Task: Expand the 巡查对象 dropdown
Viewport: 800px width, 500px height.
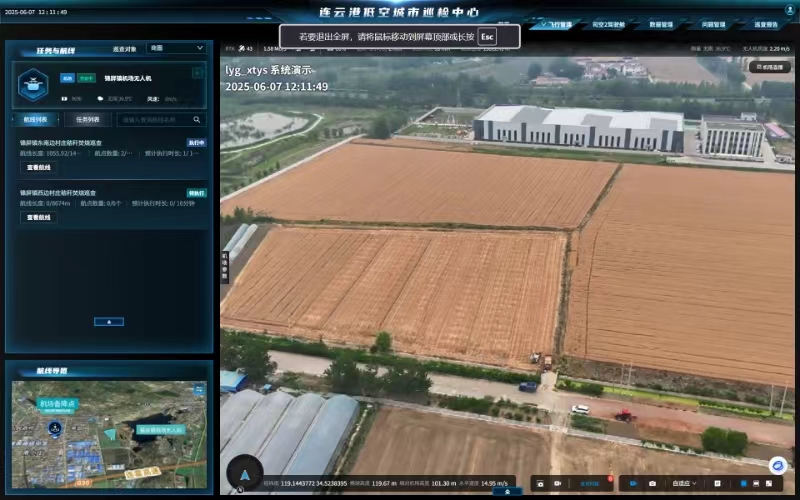Action: click(177, 48)
